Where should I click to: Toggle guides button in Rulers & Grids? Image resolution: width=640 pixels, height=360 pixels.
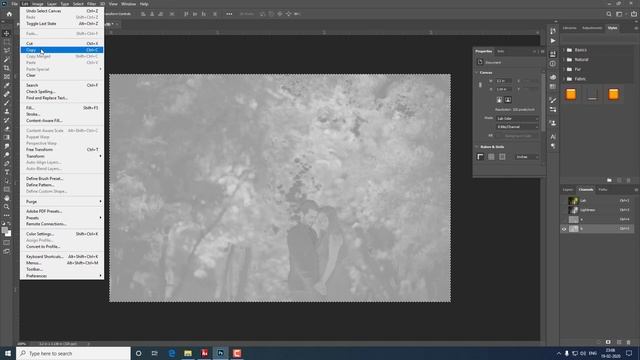(502, 157)
